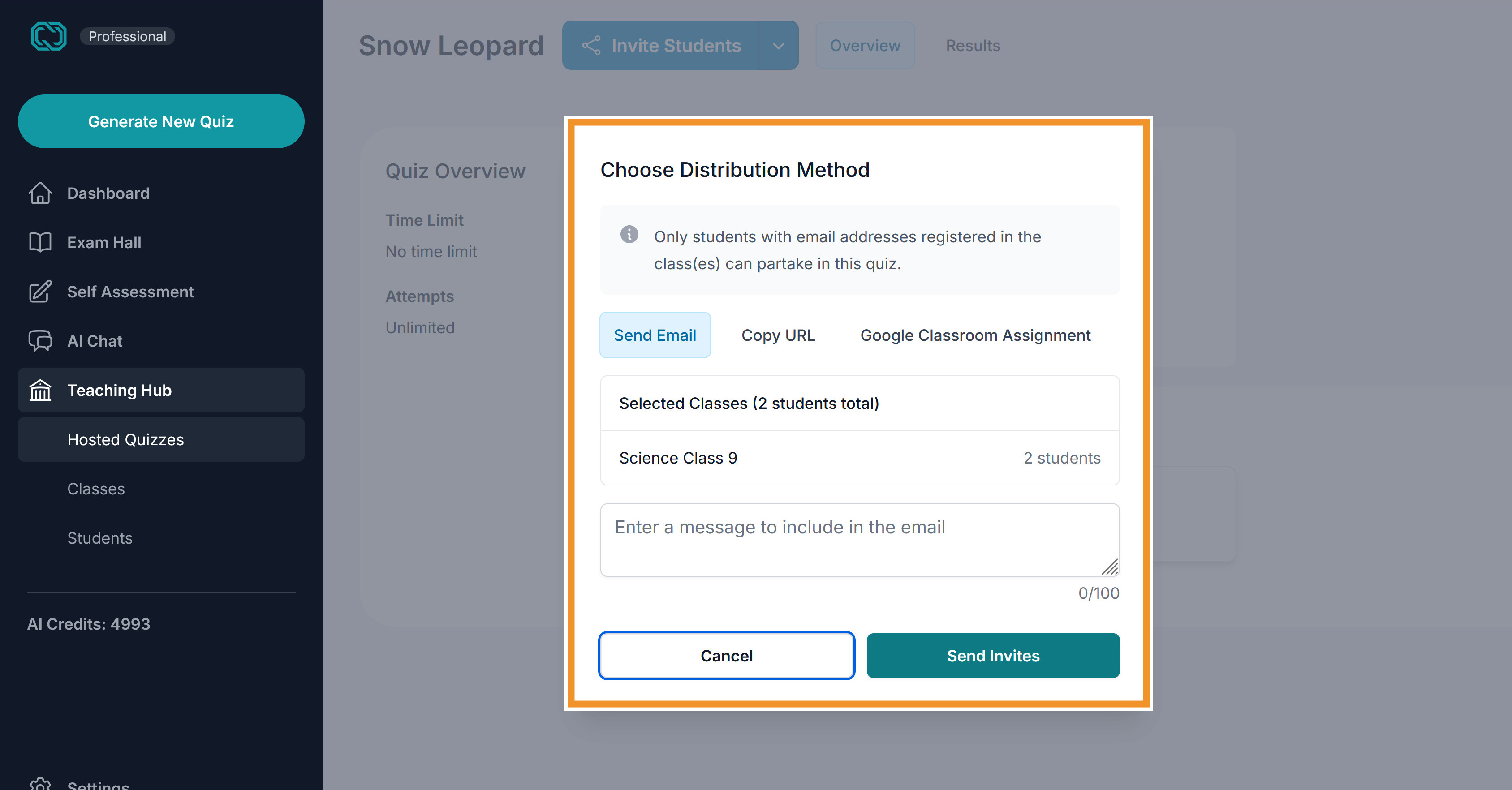Image resolution: width=1512 pixels, height=790 pixels.
Task: Click the Self Assessment pencil icon
Action: 40,292
